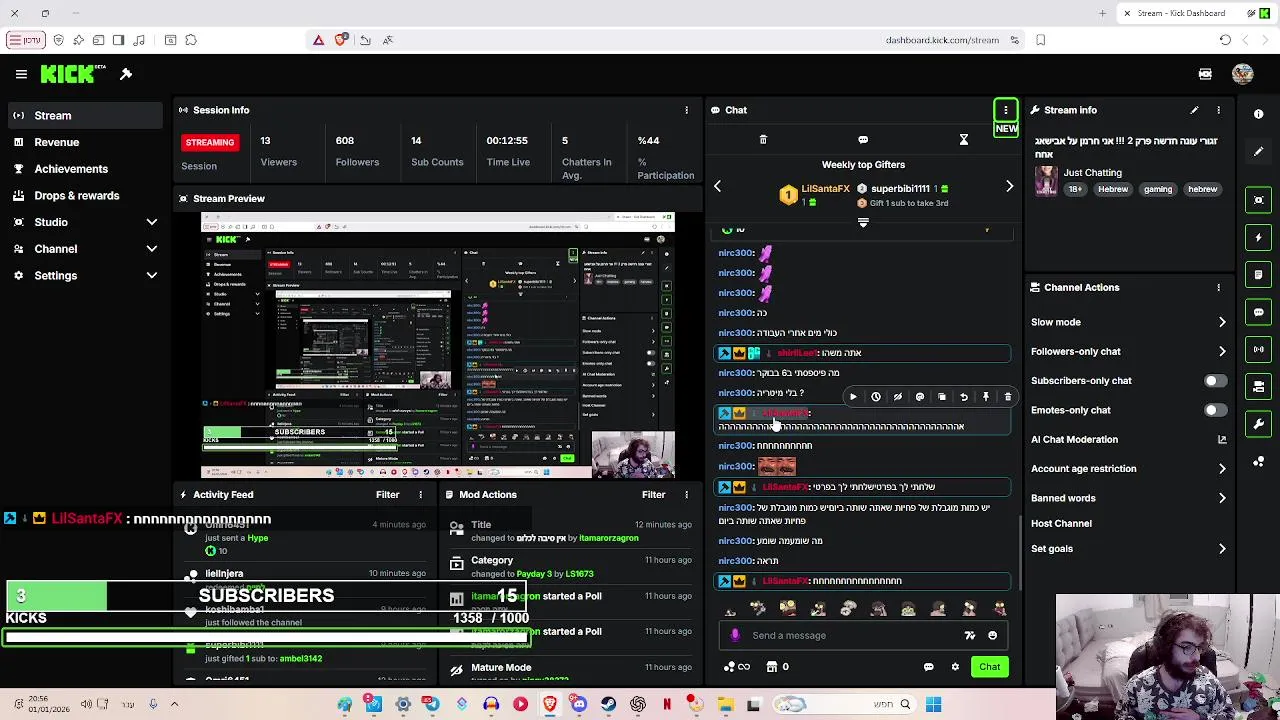1280x720 pixels.
Task: Click the dashboard.kick.com address bar
Action: point(942,40)
